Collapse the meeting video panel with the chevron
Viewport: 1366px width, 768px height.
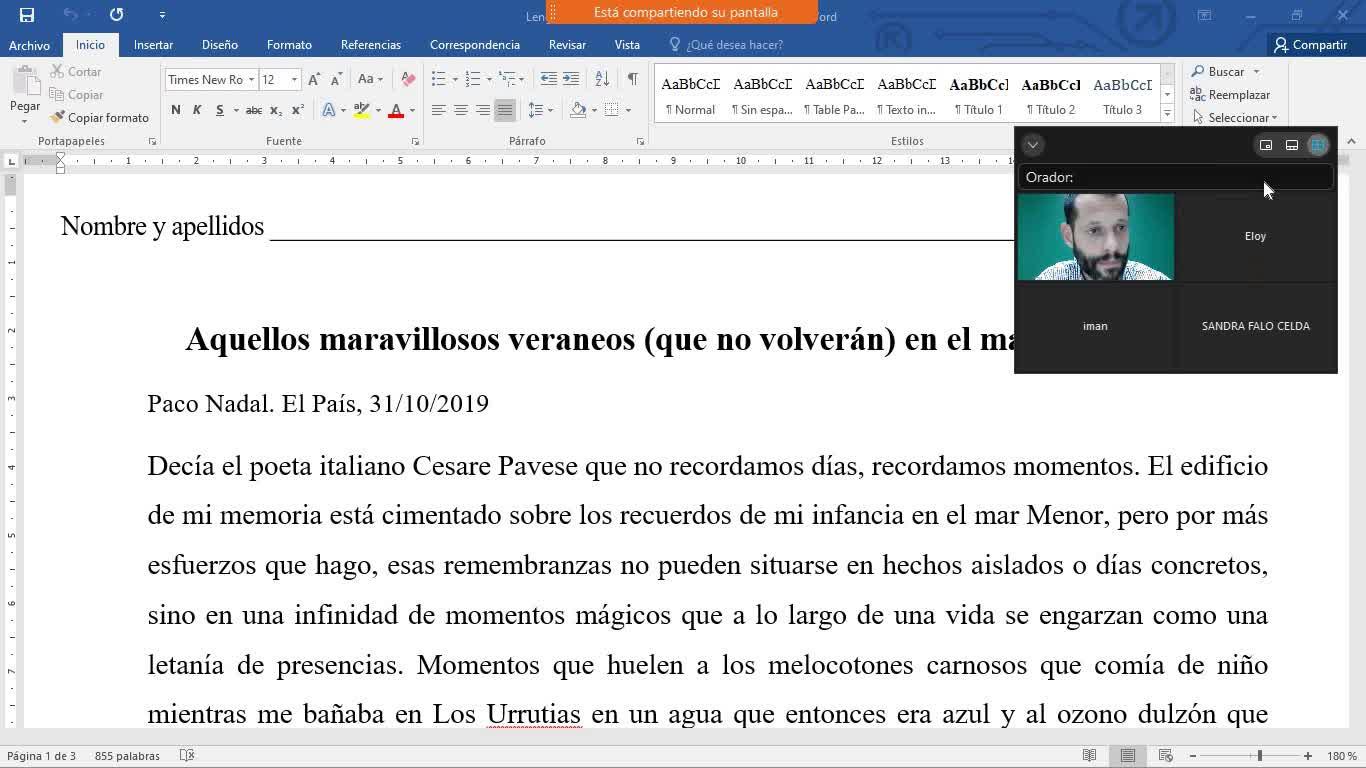1033,145
